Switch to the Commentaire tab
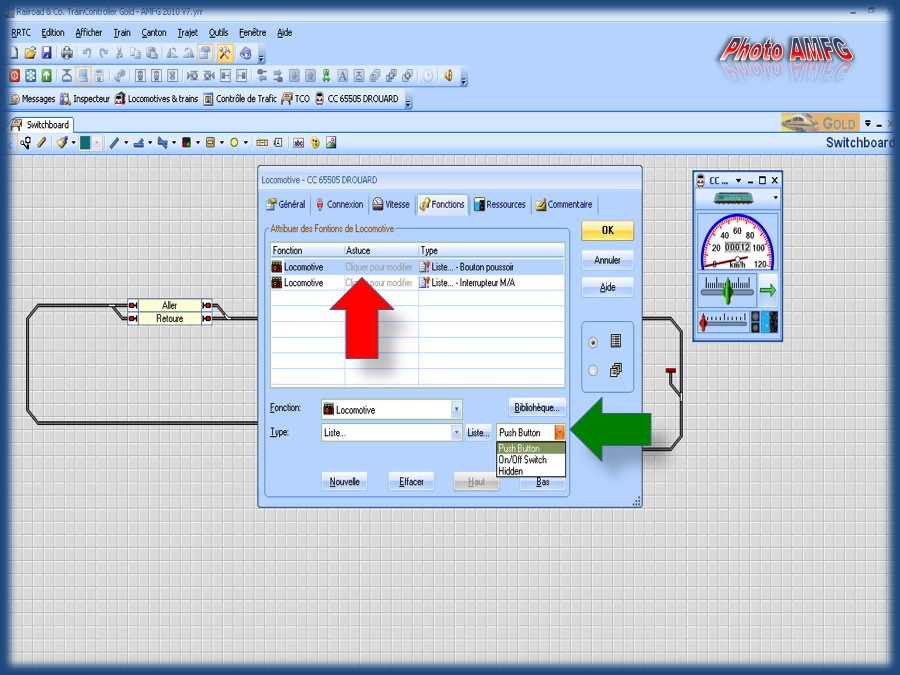Screen dimensions: 900x675 (x=564, y=204)
